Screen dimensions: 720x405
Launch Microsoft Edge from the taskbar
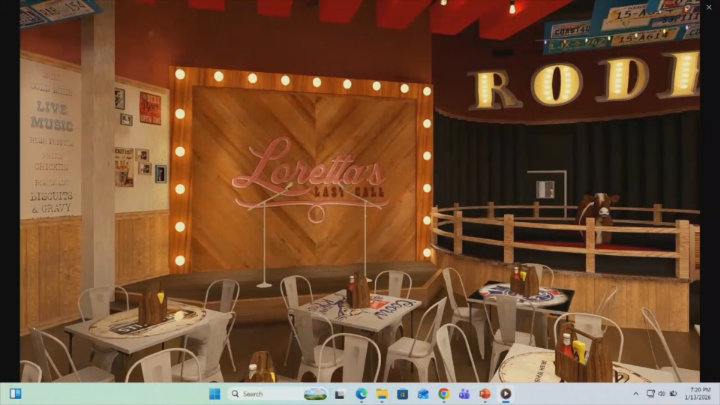pos(361,394)
